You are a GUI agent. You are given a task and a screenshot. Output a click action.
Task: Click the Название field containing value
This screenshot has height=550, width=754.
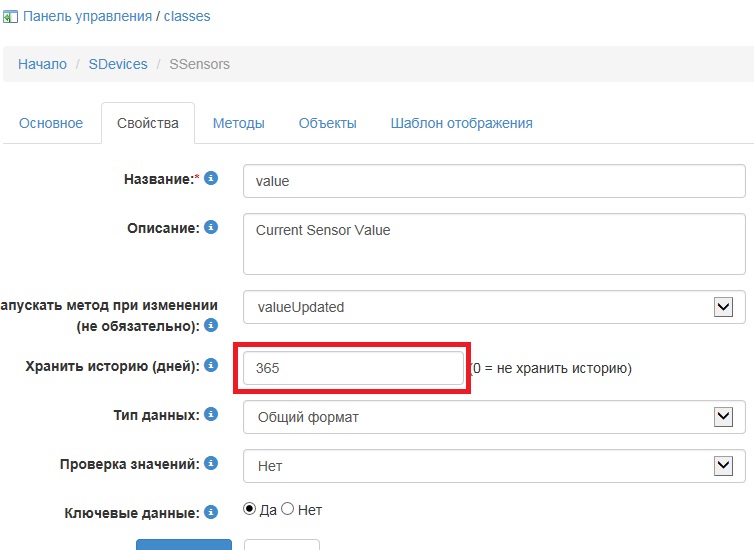[x=494, y=182]
